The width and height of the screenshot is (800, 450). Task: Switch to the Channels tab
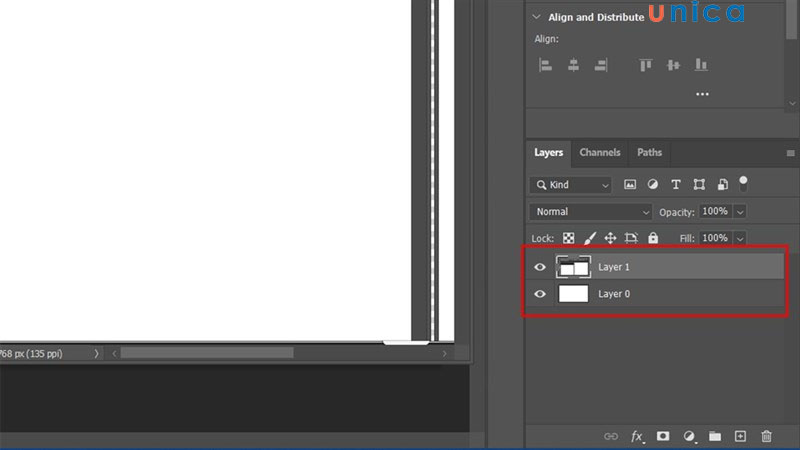coord(600,153)
